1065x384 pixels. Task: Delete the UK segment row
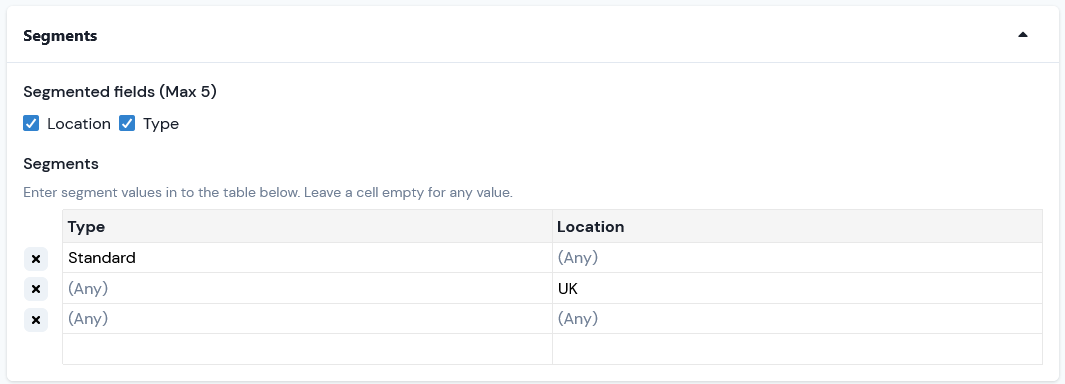(x=36, y=290)
